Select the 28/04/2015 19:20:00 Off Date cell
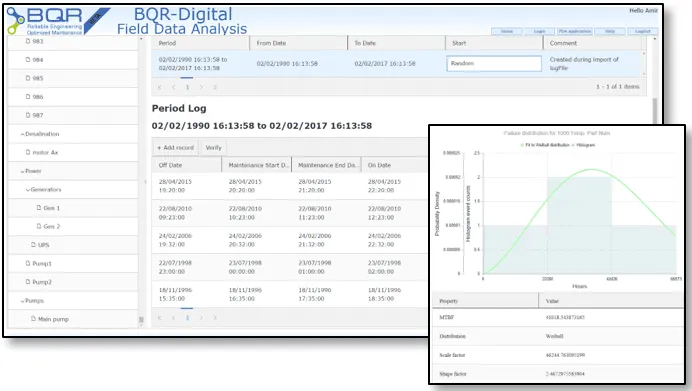Image resolution: width=692 pixels, height=391 pixels. point(187,186)
